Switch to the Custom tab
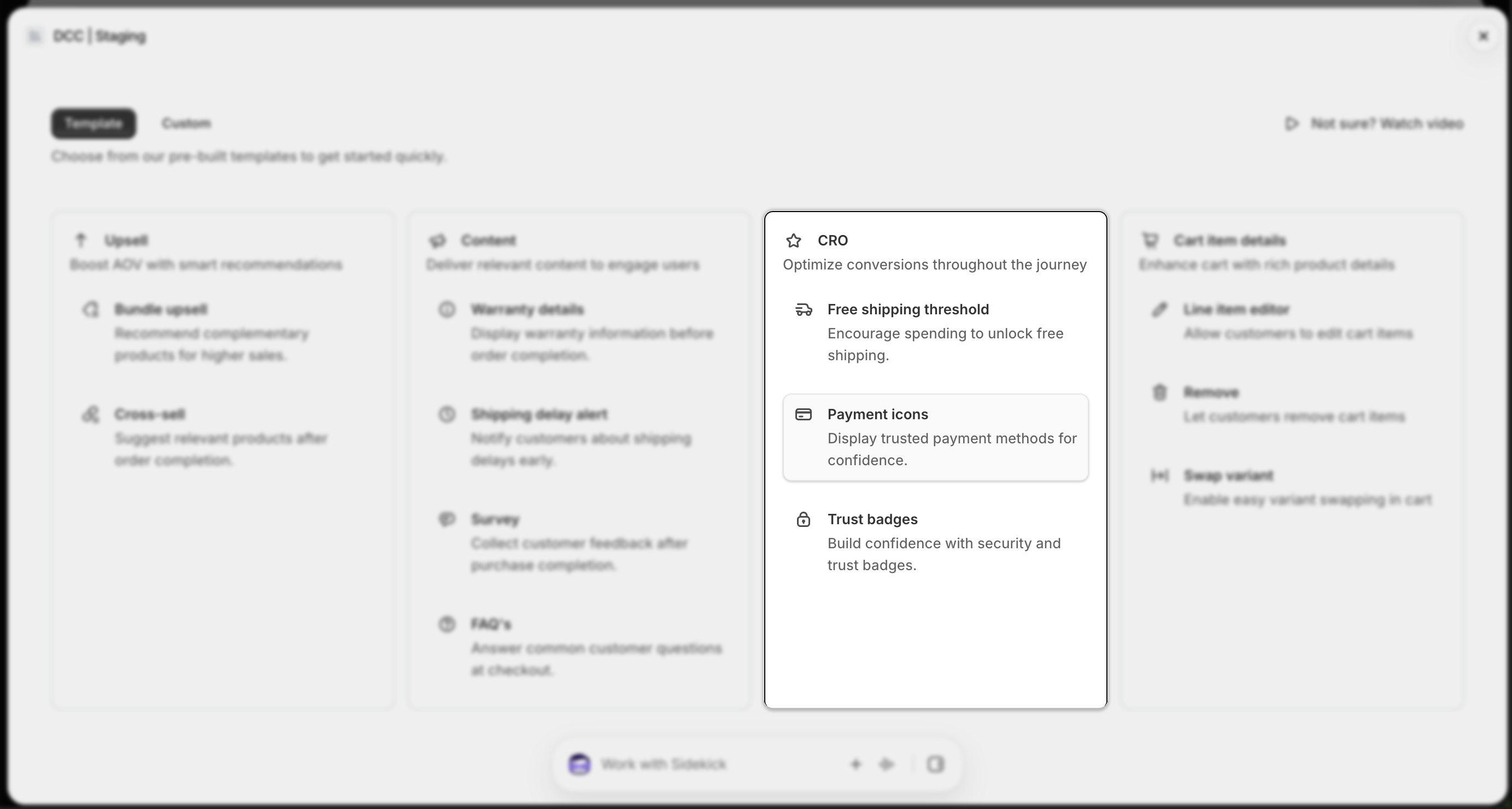Screen dimensions: 1512x809 (186, 124)
